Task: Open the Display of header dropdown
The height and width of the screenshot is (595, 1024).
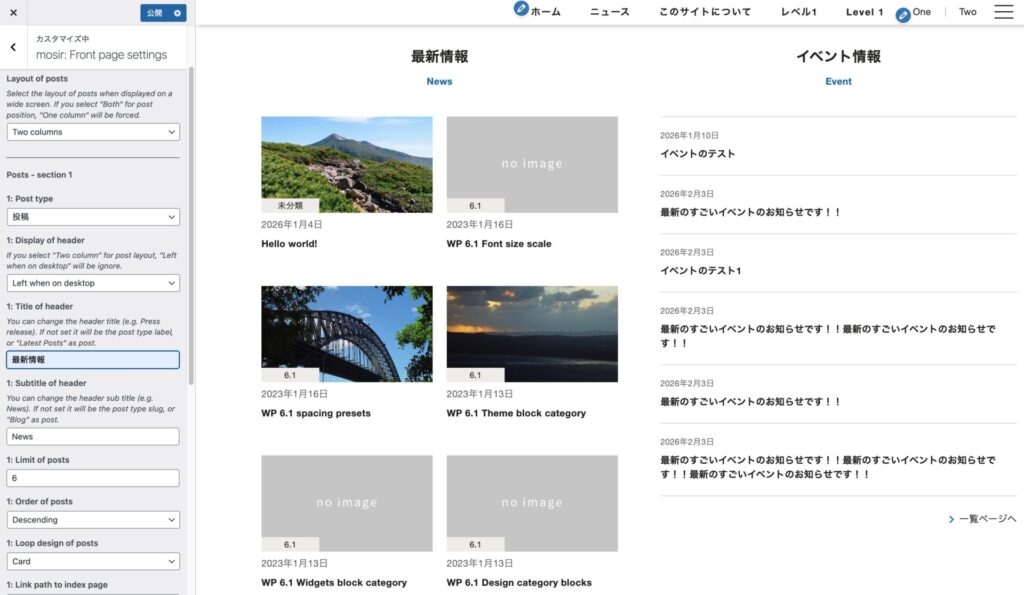Action: 93,283
